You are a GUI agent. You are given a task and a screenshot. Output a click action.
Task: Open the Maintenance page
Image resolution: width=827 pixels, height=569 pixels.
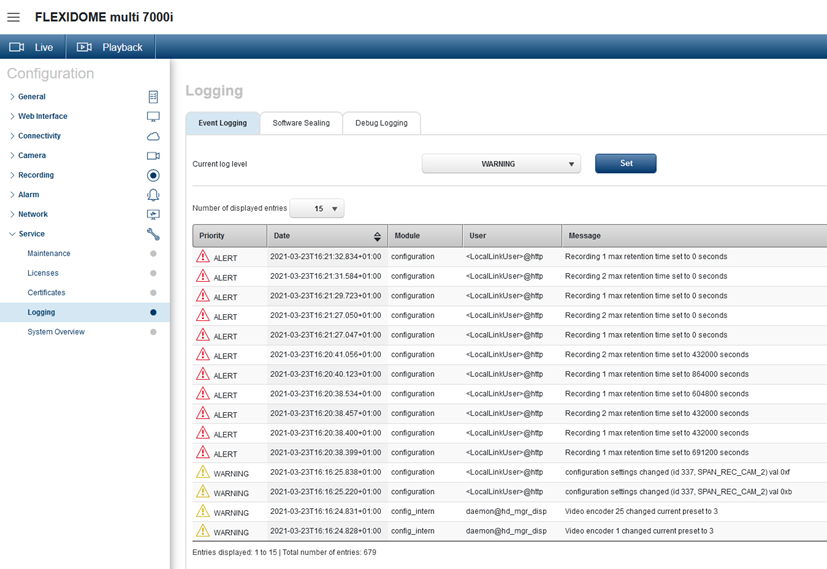(x=49, y=254)
